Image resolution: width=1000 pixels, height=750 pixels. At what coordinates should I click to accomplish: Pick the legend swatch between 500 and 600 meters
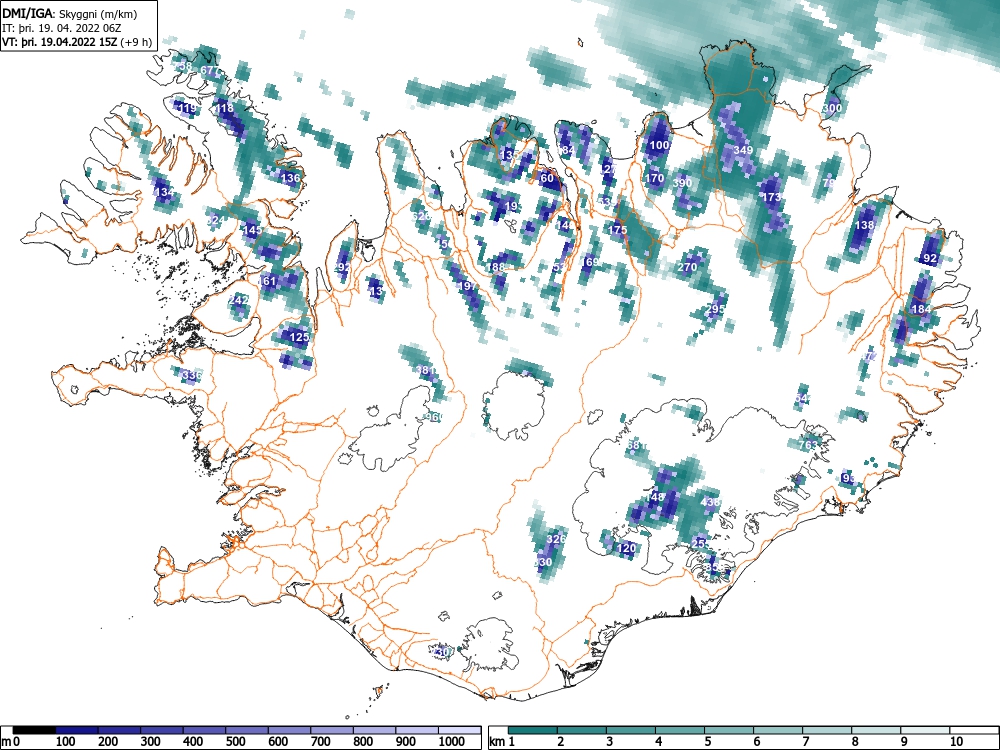pyautogui.click(x=247, y=730)
